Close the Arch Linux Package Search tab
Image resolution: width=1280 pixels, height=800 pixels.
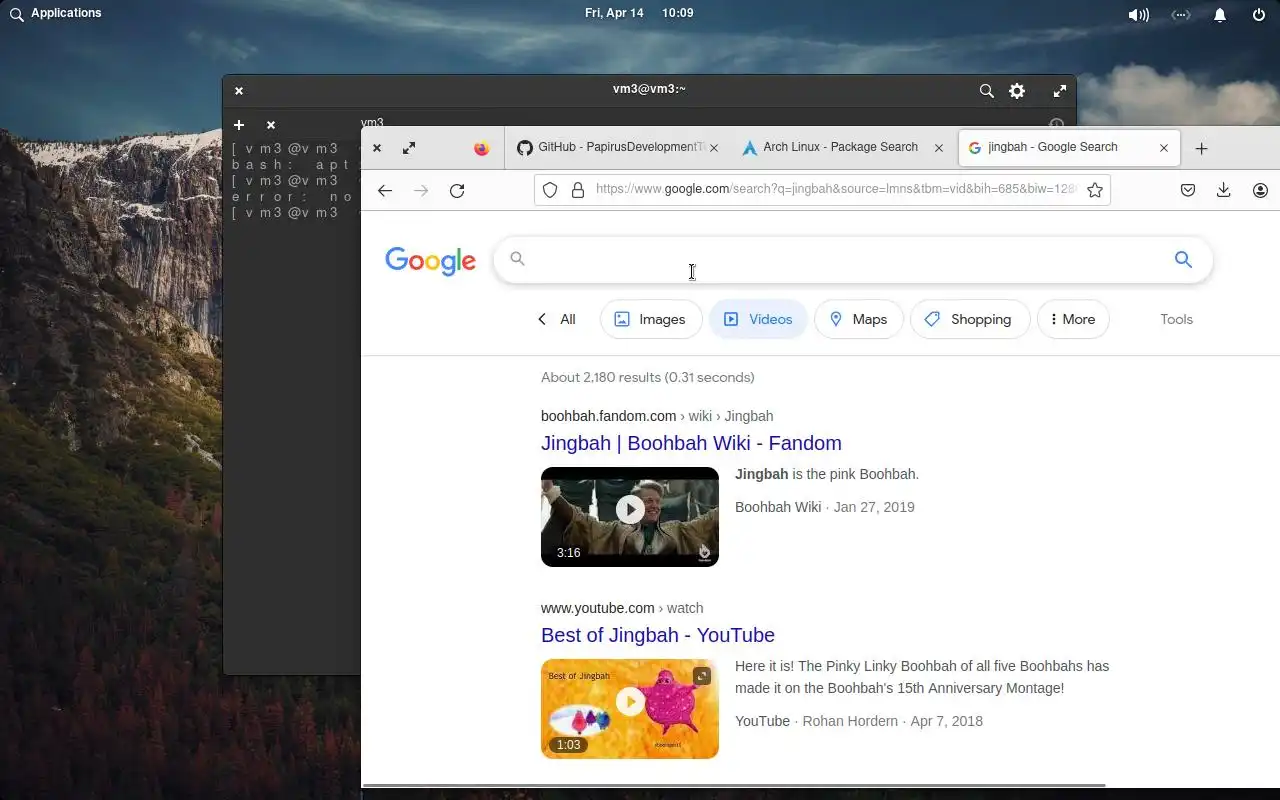(x=939, y=148)
